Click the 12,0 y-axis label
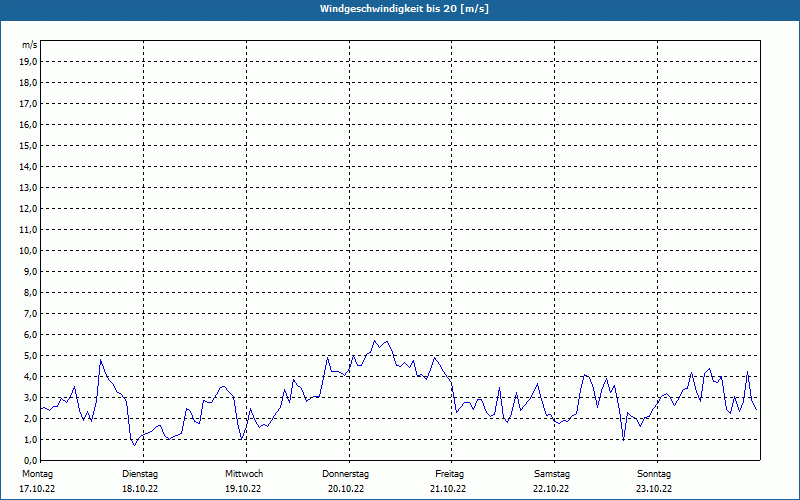The image size is (800, 500). (x=28, y=208)
